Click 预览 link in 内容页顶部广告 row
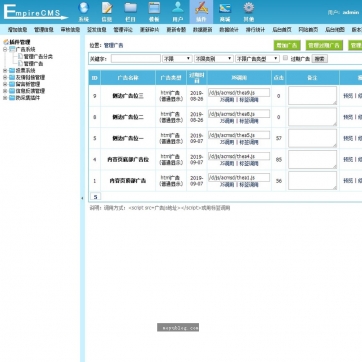This screenshot has height=362, width=362. (x=348, y=181)
